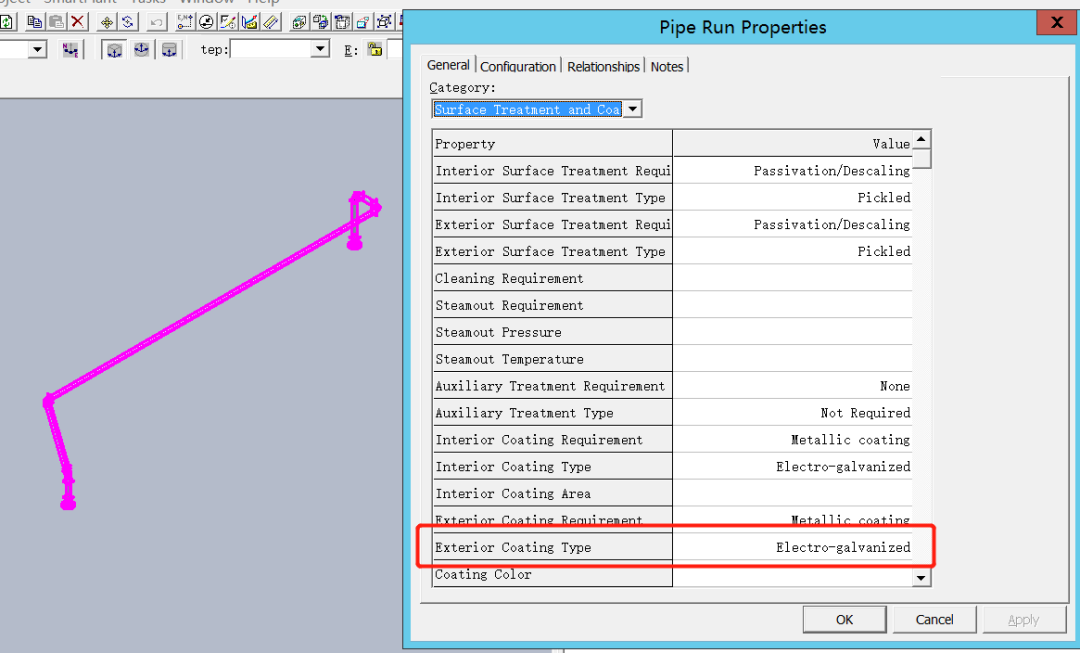Switch to the General tab

click(448, 65)
